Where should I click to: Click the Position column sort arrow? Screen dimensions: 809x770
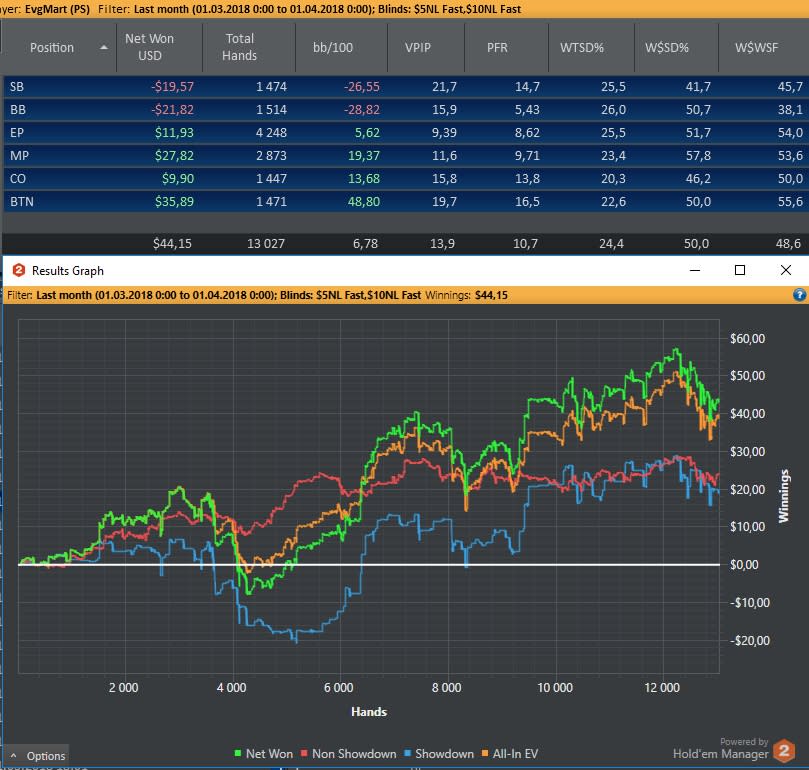(x=104, y=47)
